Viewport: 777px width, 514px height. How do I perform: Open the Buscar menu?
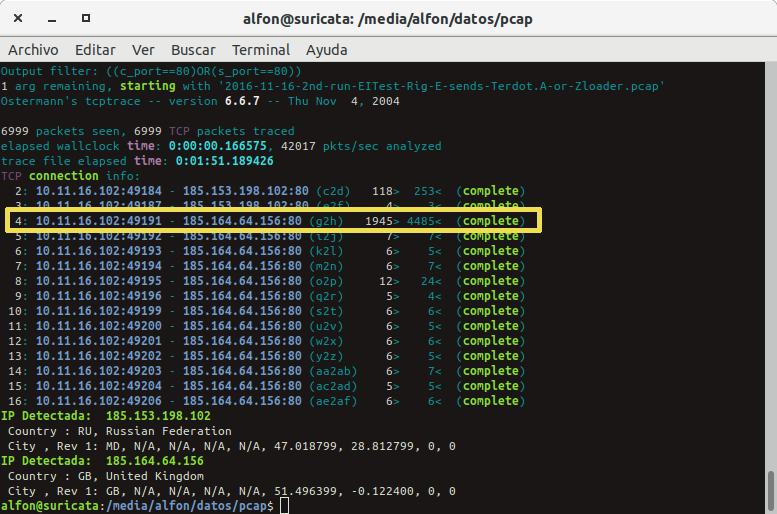pos(193,50)
